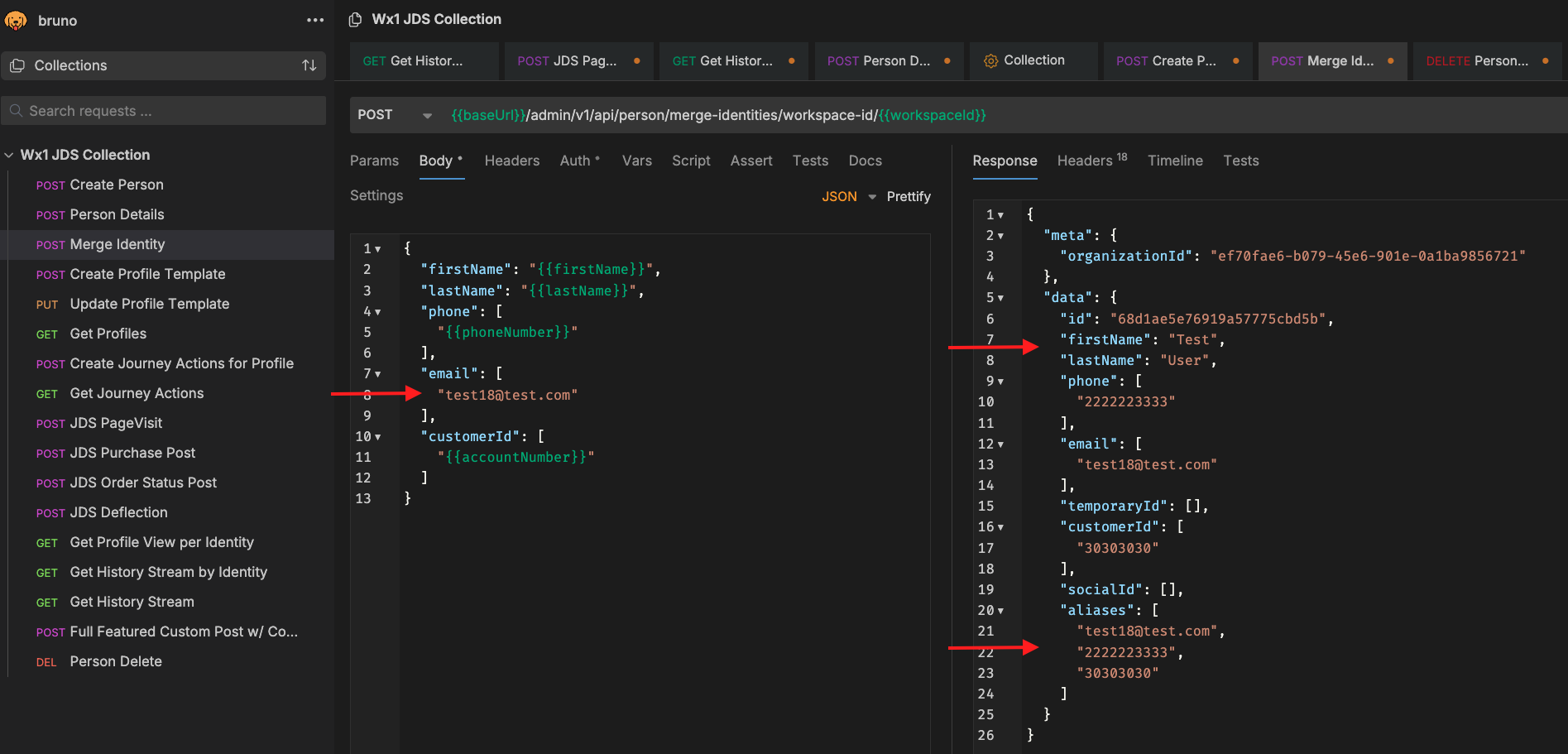
Task: Open the request Tests tab
Action: pyautogui.click(x=810, y=161)
